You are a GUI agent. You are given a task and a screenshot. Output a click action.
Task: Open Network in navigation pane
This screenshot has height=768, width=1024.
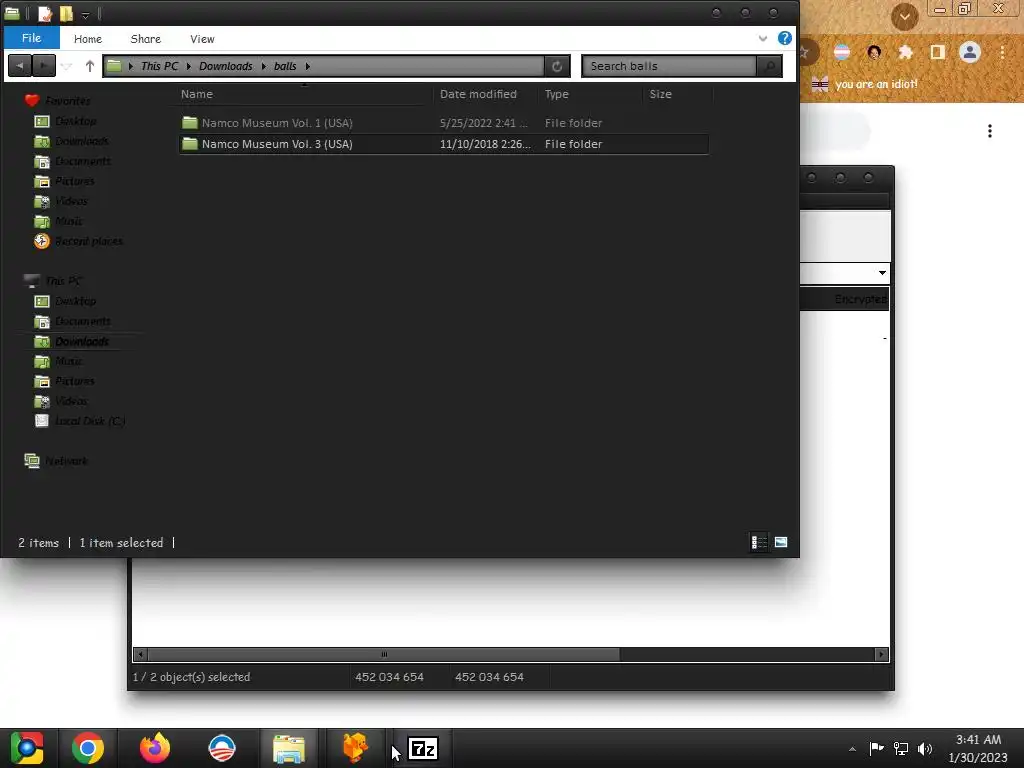pyautogui.click(x=56, y=461)
